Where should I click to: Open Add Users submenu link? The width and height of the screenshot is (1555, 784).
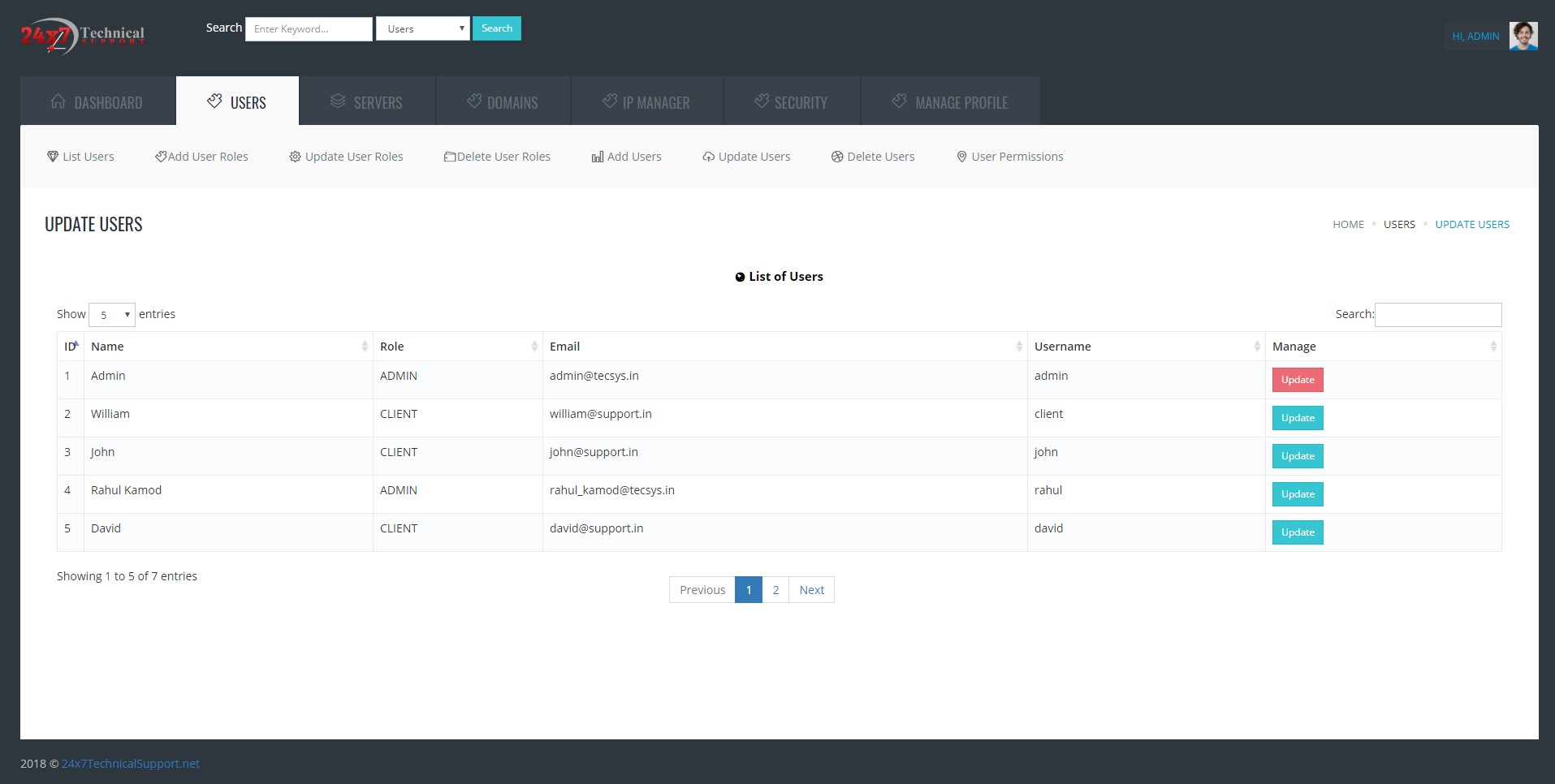(627, 157)
